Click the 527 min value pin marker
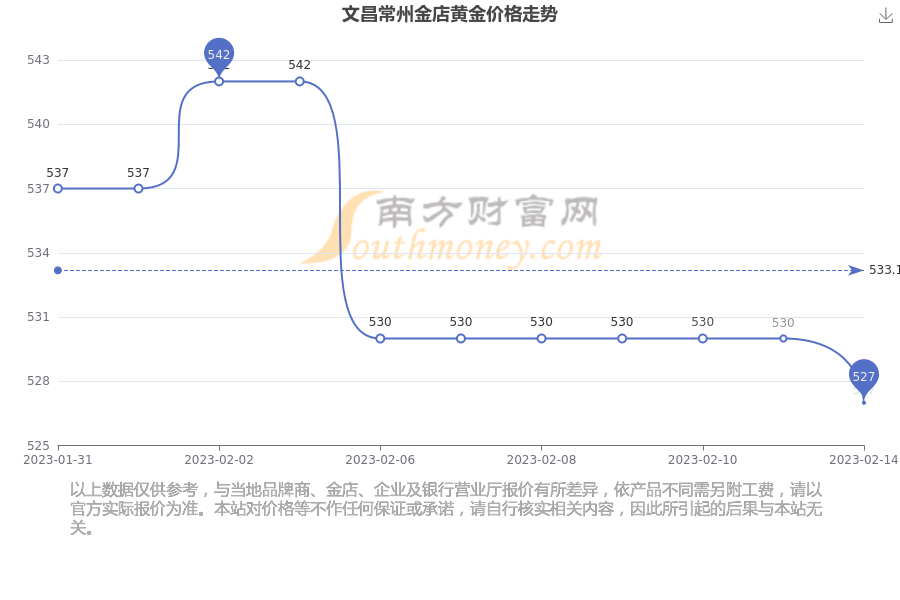Image resolution: width=900 pixels, height=600 pixels. (863, 377)
